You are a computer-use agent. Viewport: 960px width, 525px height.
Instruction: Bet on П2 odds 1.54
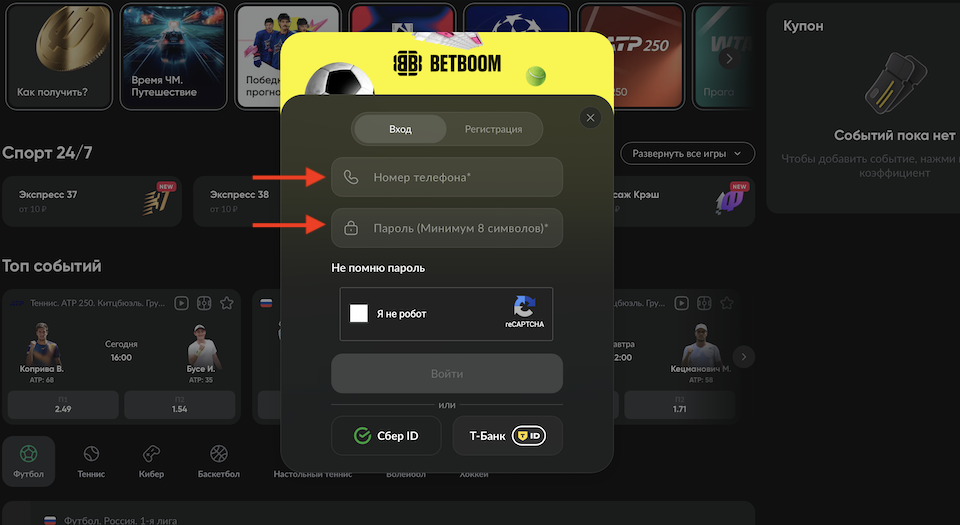(179, 404)
